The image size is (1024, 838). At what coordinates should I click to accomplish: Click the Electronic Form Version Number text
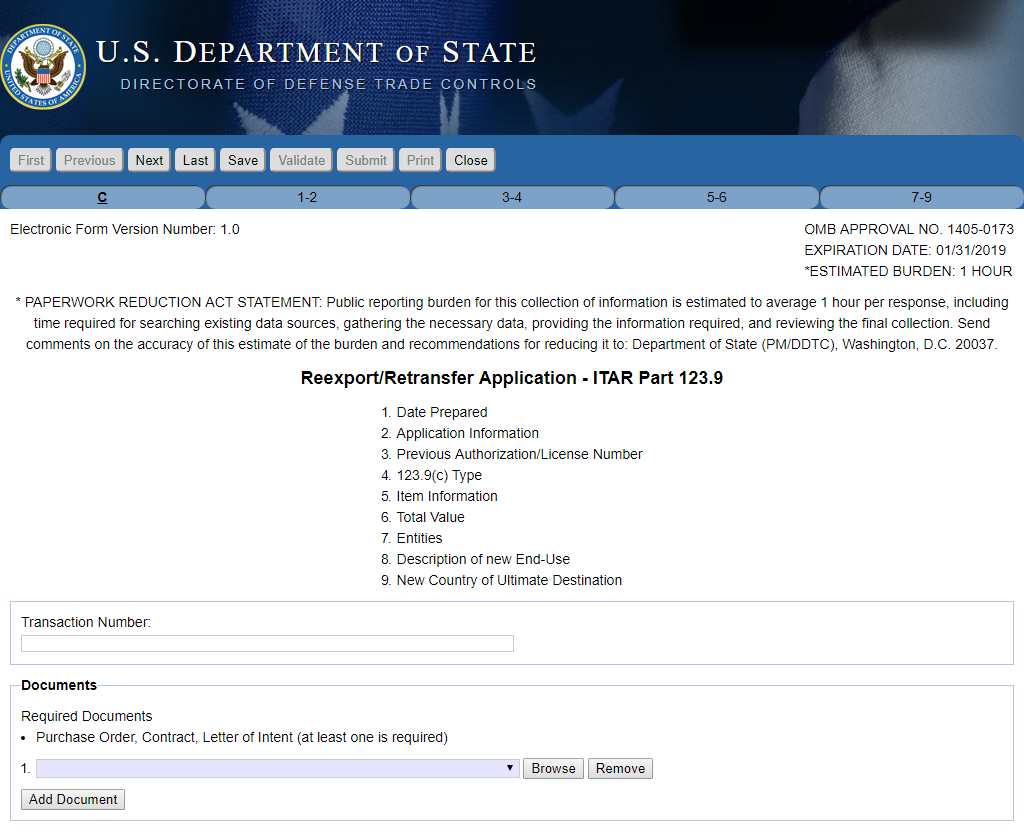coord(125,229)
